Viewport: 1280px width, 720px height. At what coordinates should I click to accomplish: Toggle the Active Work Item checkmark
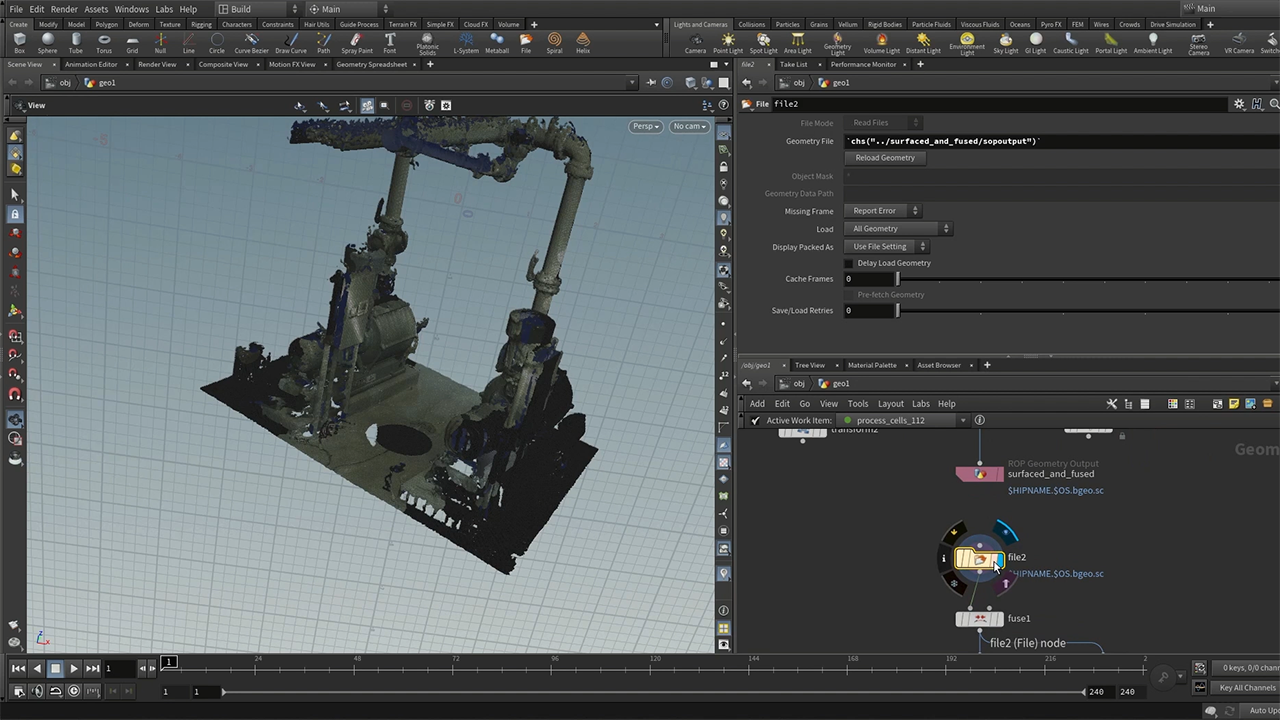tap(755, 420)
